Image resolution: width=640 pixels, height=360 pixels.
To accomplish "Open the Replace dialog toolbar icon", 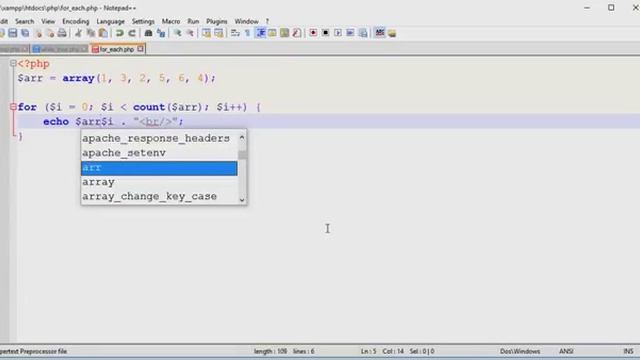I will 161,33.
